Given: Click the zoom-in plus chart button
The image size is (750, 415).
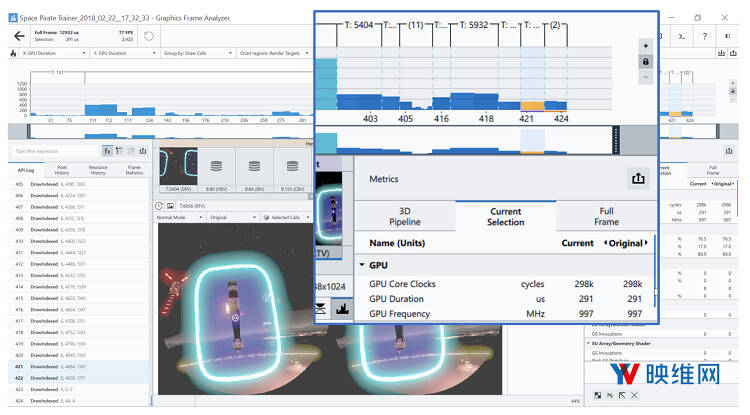Looking at the screenshot, I should pyautogui.click(x=645, y=46).
